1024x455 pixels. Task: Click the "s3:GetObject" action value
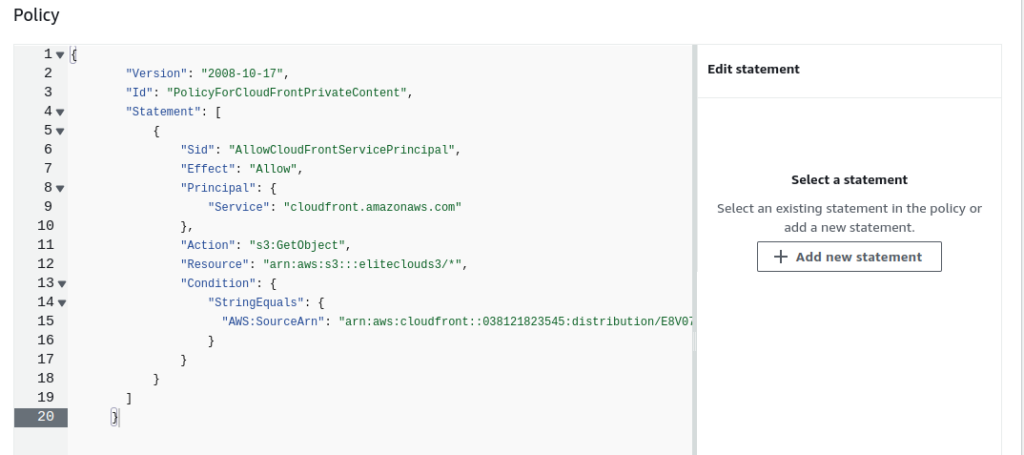point(297,245)
